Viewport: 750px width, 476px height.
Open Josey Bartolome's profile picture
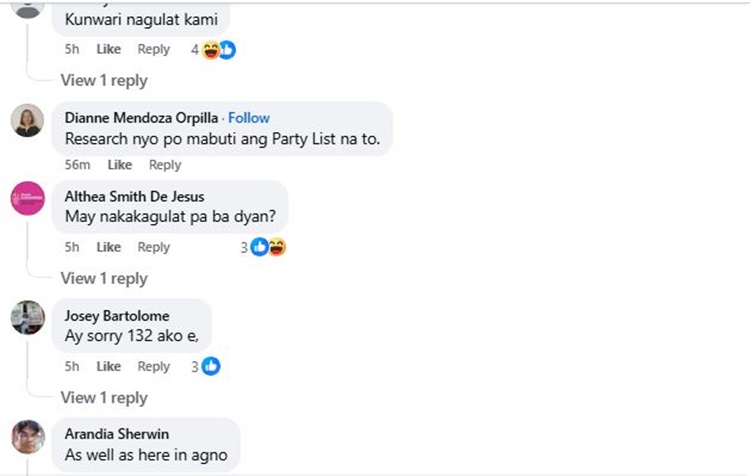[28, 317]
